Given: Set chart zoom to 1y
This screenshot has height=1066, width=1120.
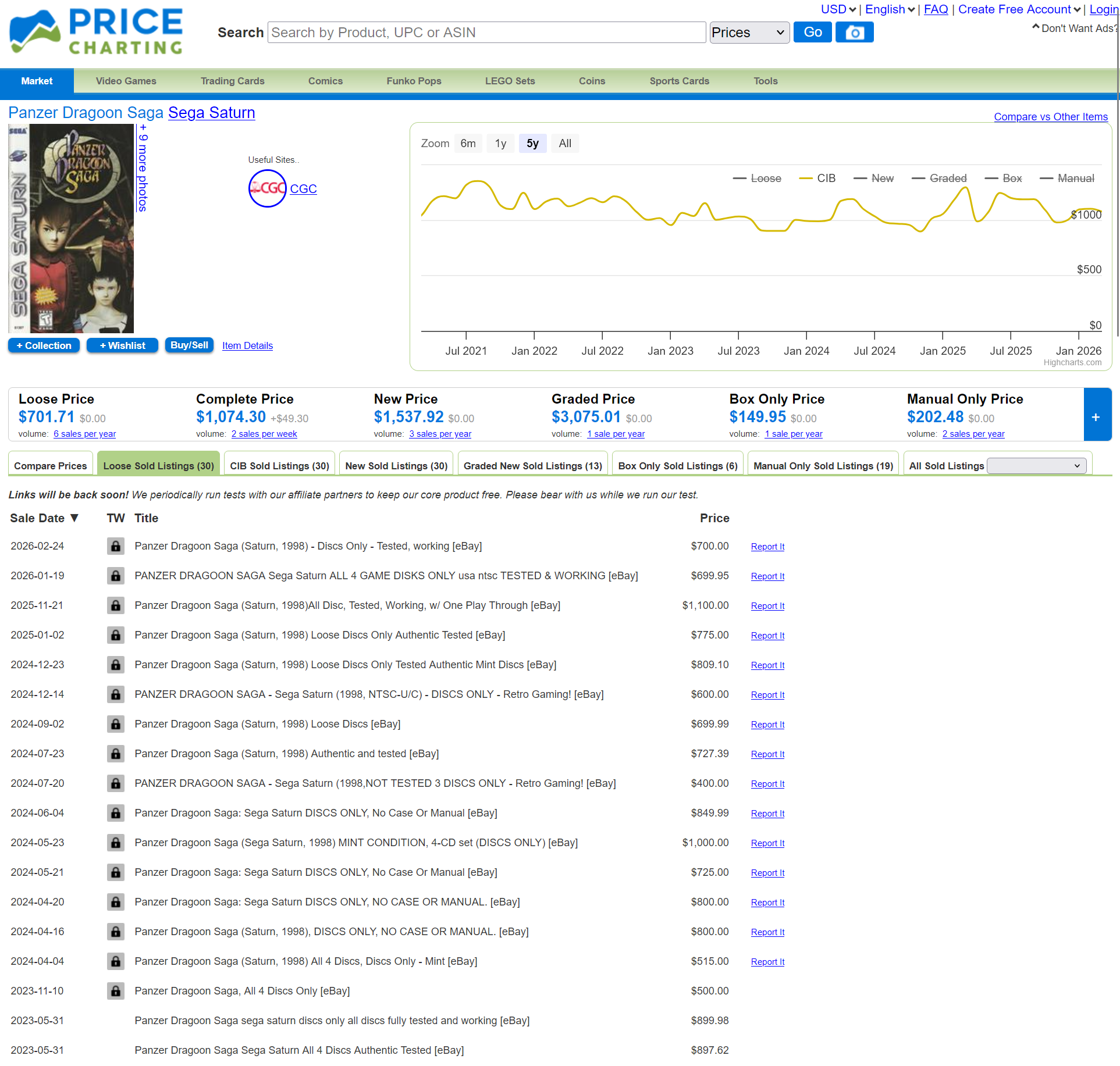Looking at the screenshot, I should [x=500, y=144].
